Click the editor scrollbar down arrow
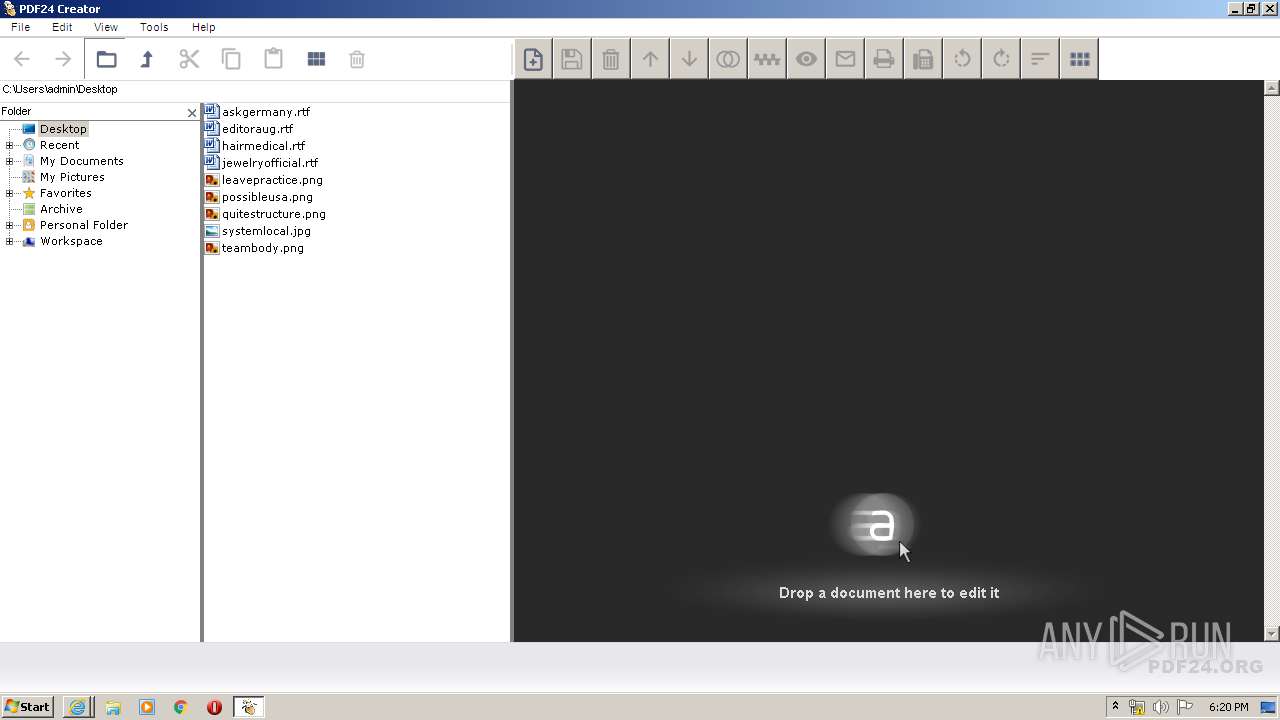This screenshot has width=1280, height=720. click(x=1272, y=634)
